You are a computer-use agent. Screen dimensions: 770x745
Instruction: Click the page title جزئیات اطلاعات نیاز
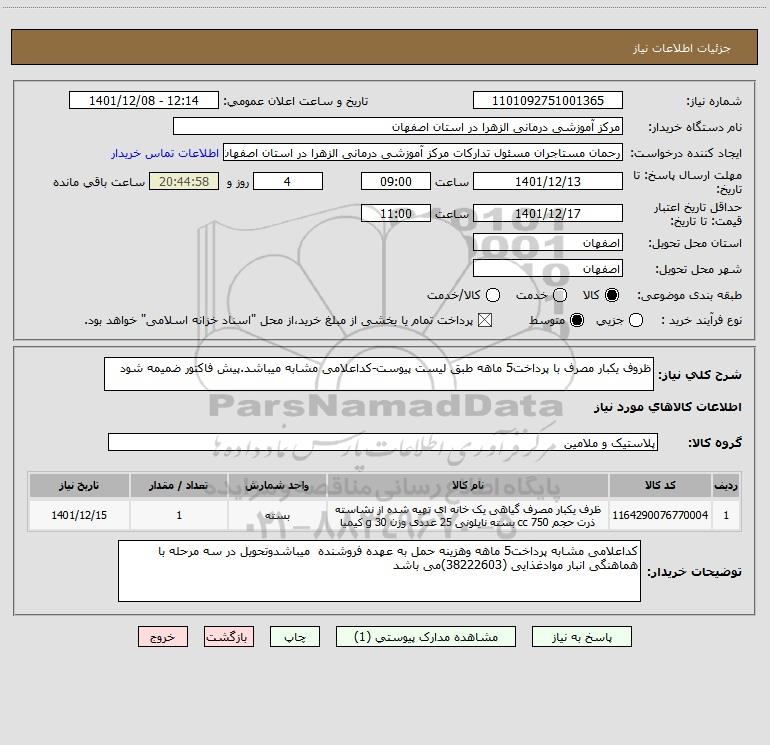[682, 48]
